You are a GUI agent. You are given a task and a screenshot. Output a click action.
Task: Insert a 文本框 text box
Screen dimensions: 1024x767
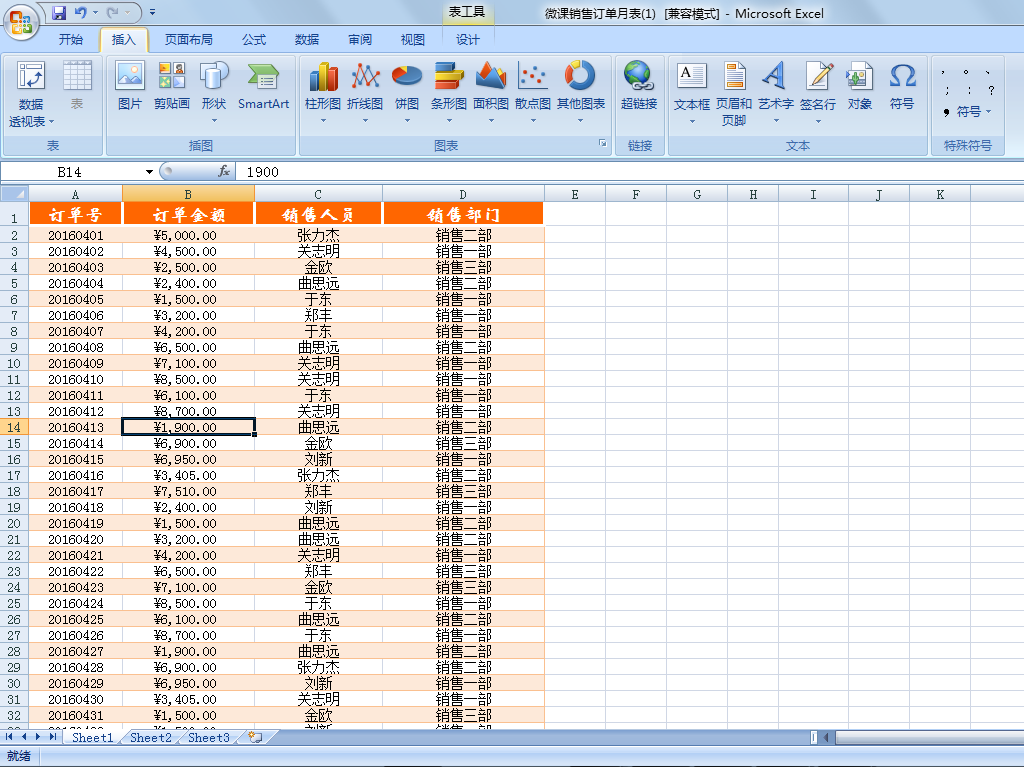pyautogui.click(x=692, y=91)
